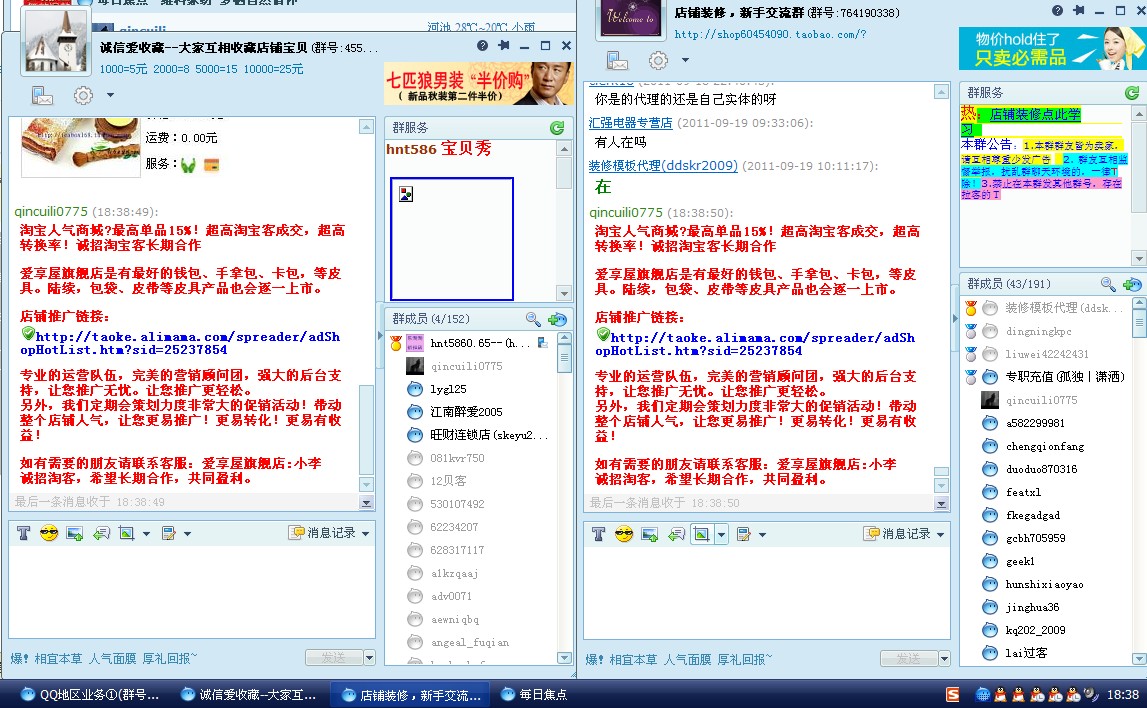Image resolution: width=1147 pixels, height=708 pixels.
Task: Click 装修模板代理(ddskr2009) sender name link
Action: click(663, 165)
